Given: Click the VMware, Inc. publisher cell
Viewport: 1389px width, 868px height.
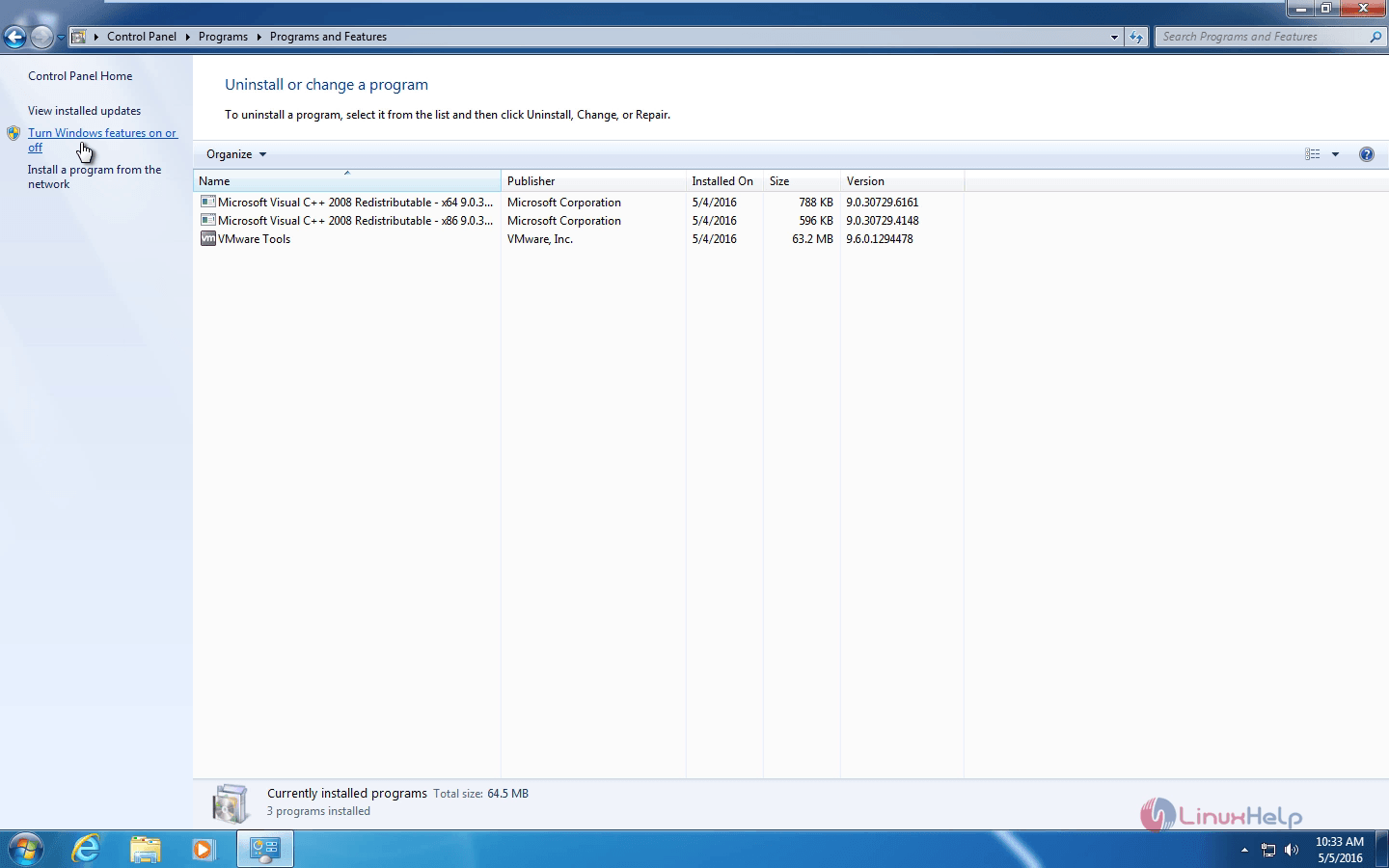Looking at the screenshot, I should [x=540, y=239].
